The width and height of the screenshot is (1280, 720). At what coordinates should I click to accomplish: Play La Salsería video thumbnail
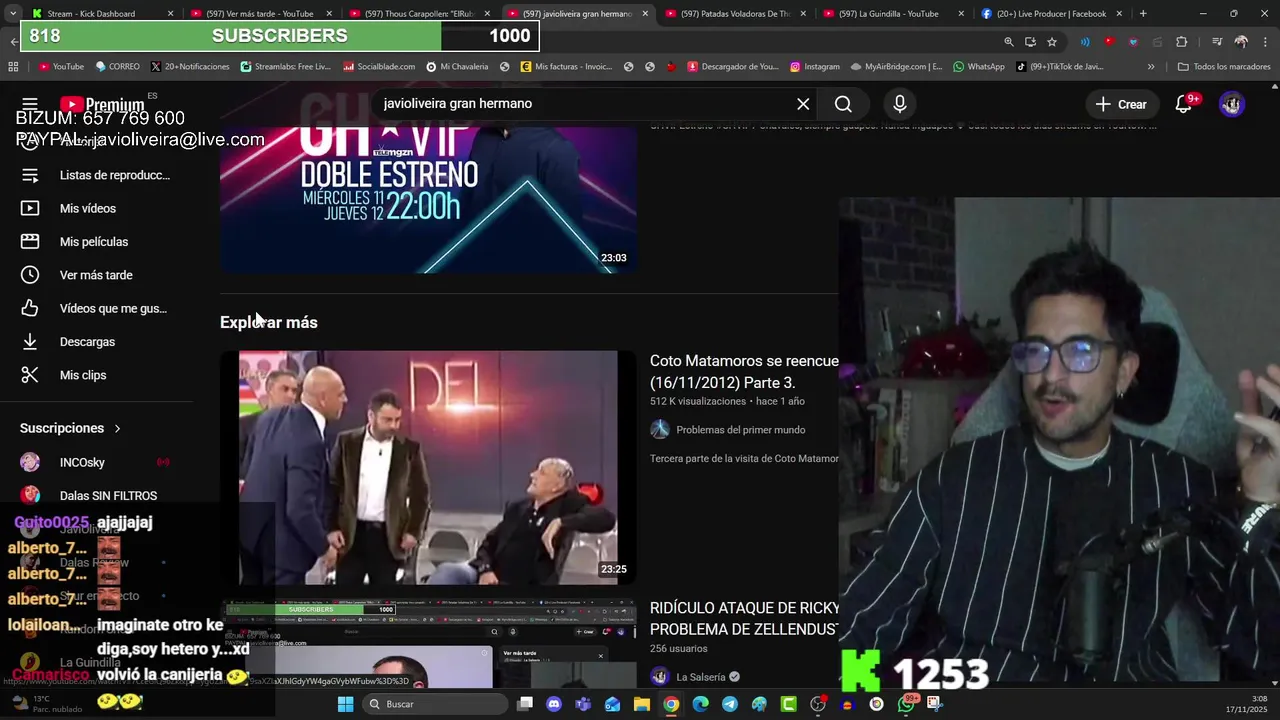(x=428, y=645)
